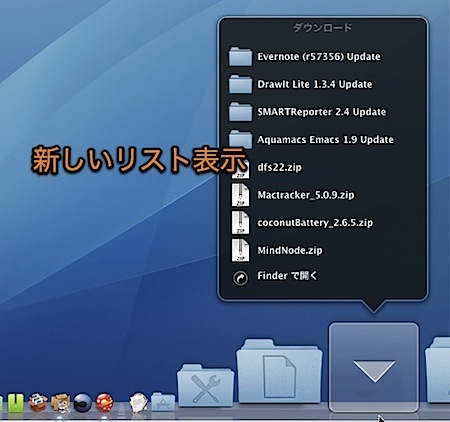450x422 pixels.
Task: Launch the red box with papers app
Action: [38, 402]
